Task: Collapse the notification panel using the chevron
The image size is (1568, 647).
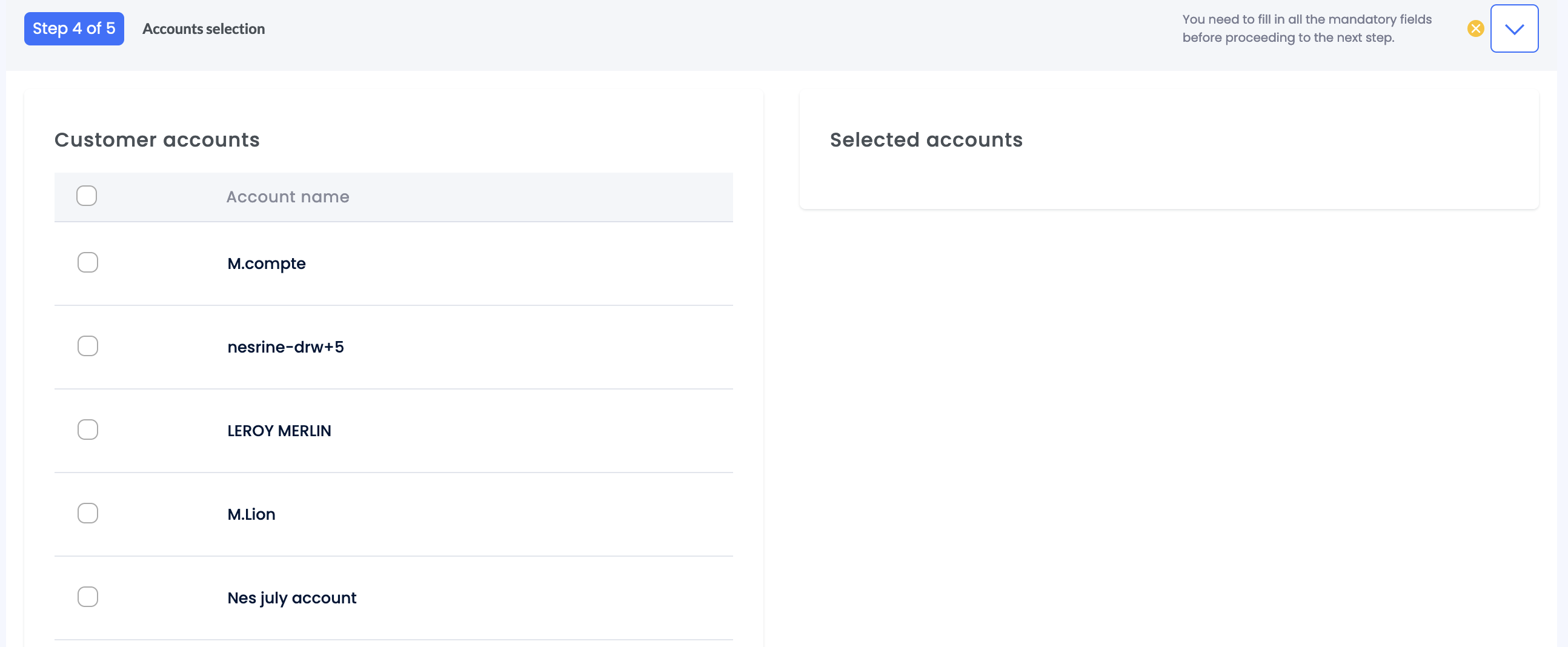Action: click(x=1515, y=28)
